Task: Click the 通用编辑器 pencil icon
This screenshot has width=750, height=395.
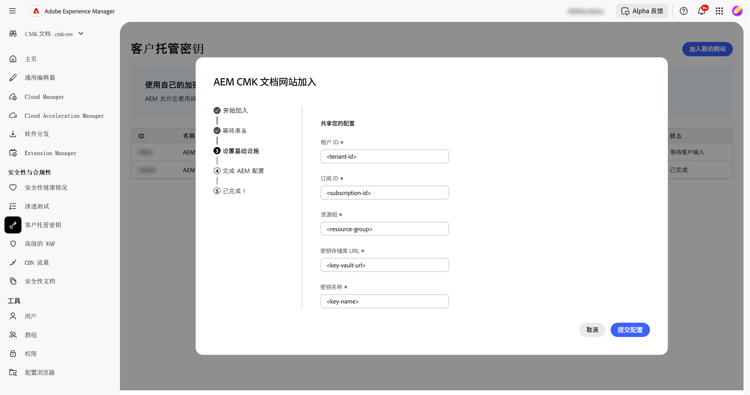Action: [13, 77]
